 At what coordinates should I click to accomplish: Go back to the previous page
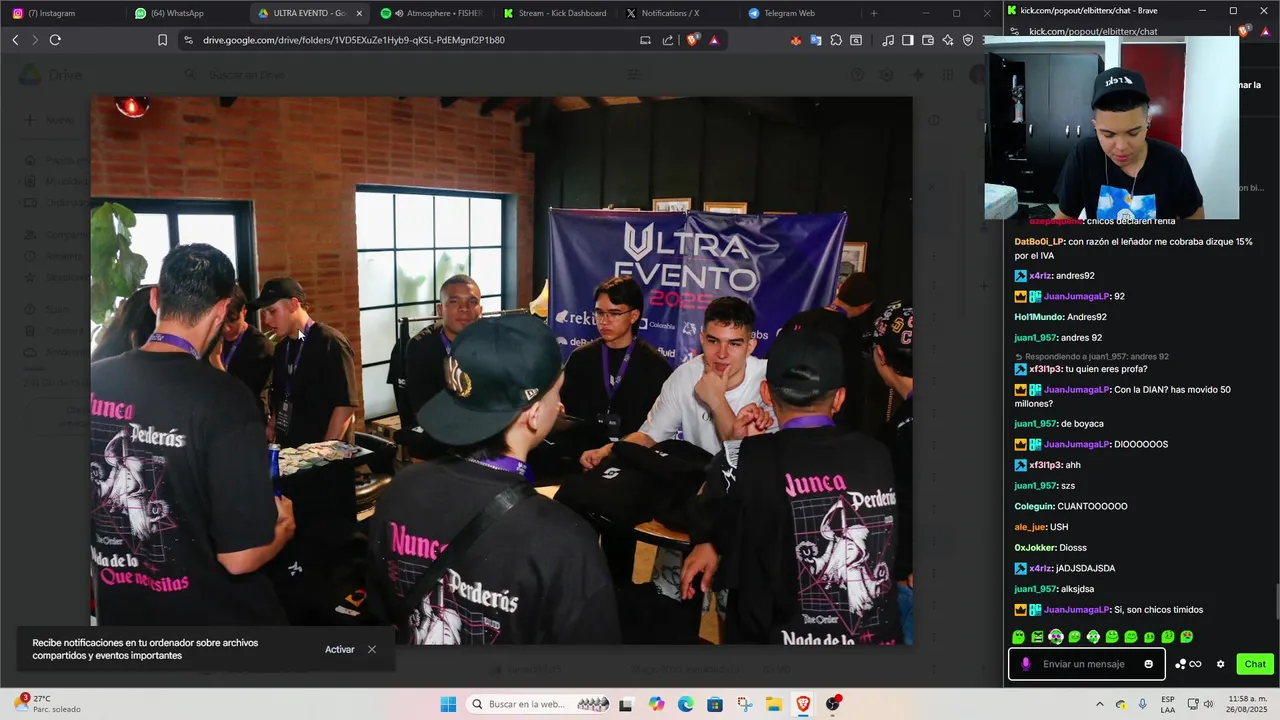point(15,40)
